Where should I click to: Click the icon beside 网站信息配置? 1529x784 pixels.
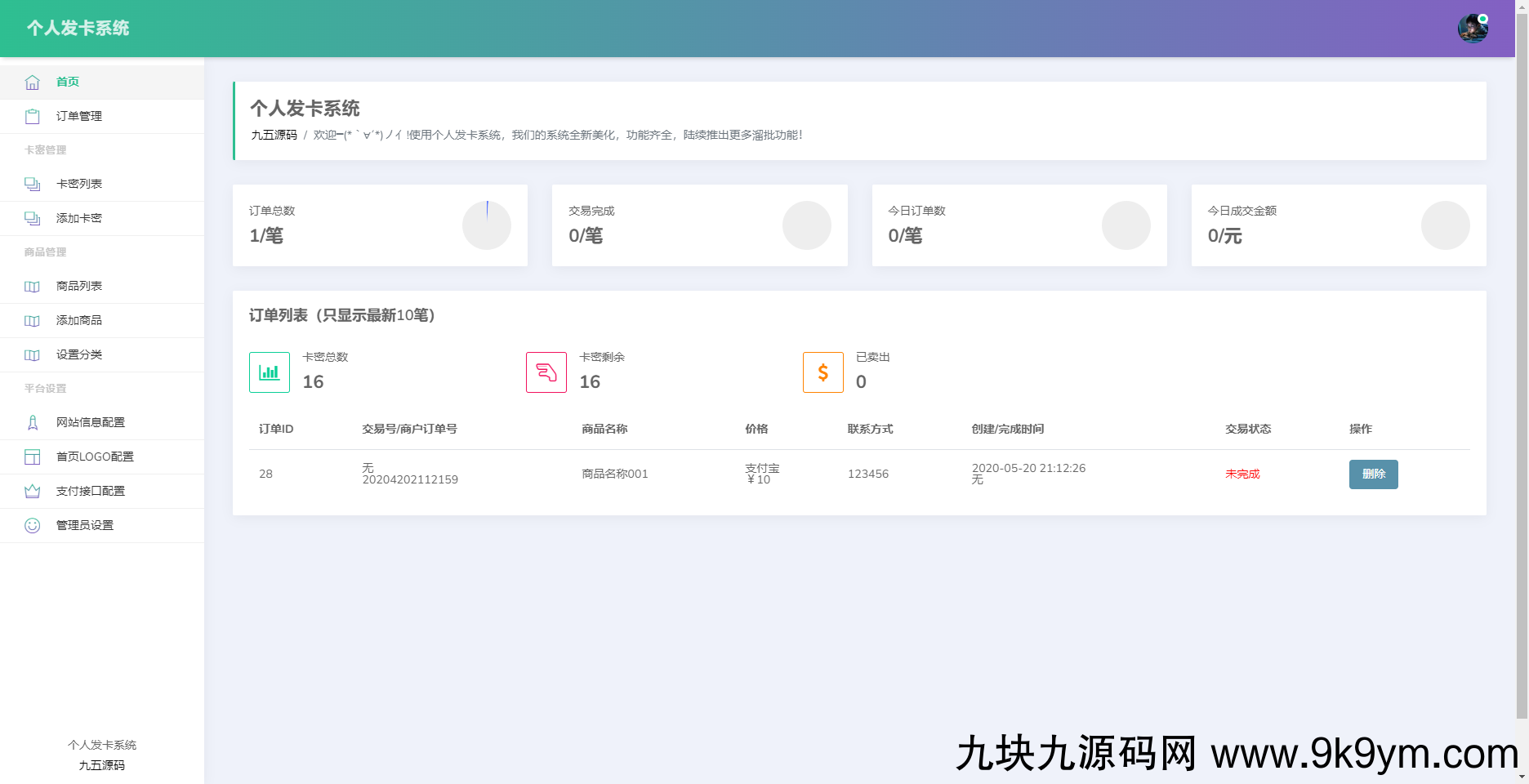(x=33, y=423)
